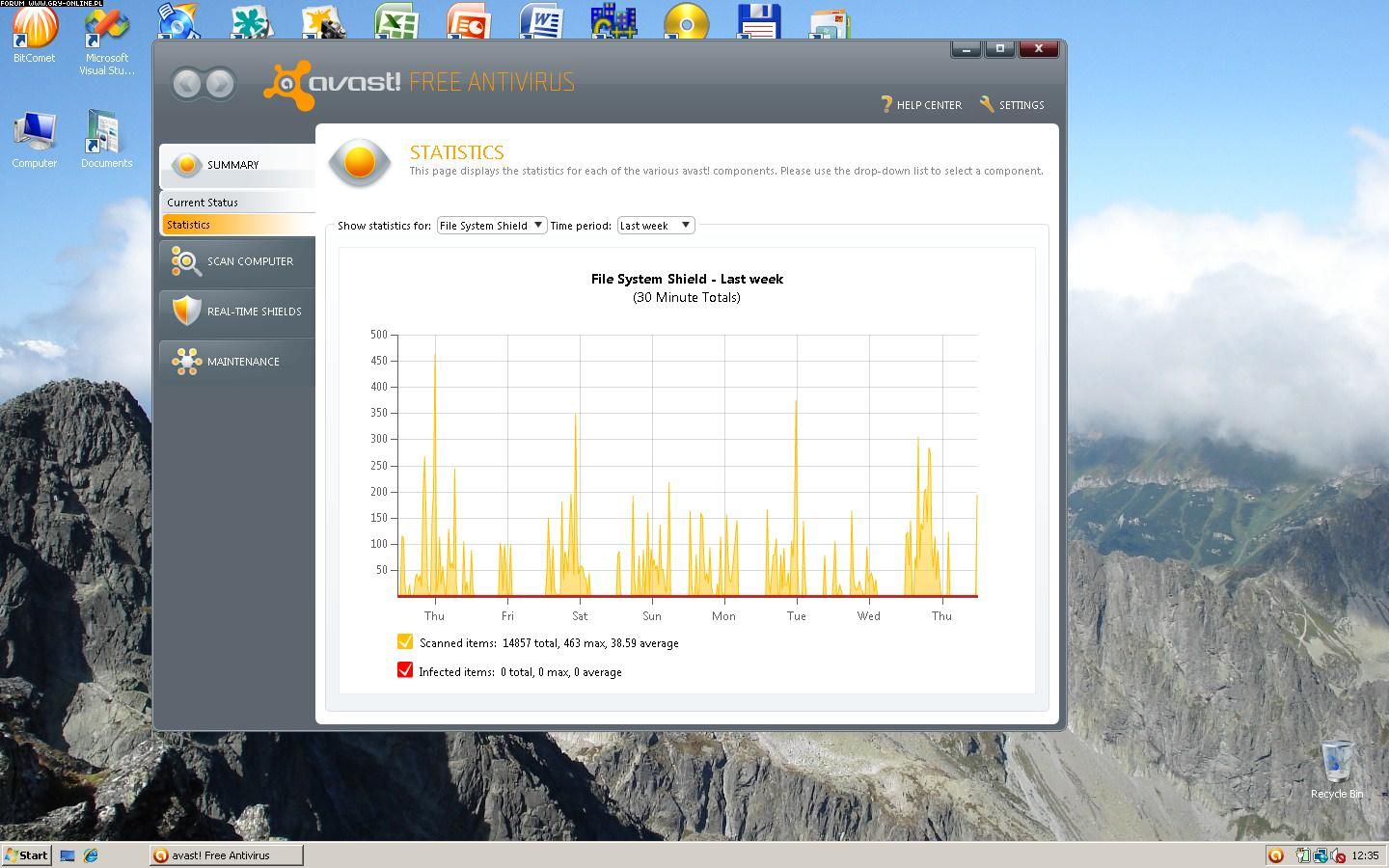Go forward with the right navigation arrow

220,84
